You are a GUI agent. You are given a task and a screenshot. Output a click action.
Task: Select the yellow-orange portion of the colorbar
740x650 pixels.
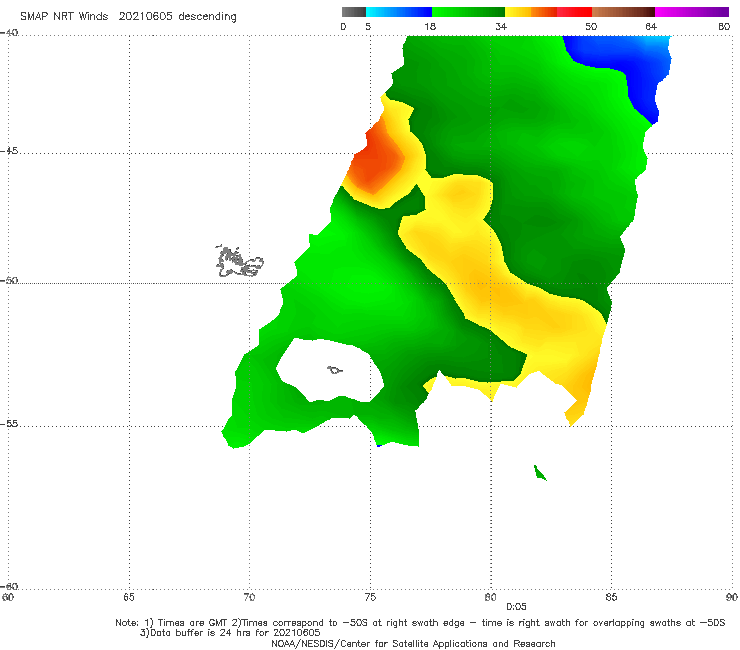coord(531,12)
